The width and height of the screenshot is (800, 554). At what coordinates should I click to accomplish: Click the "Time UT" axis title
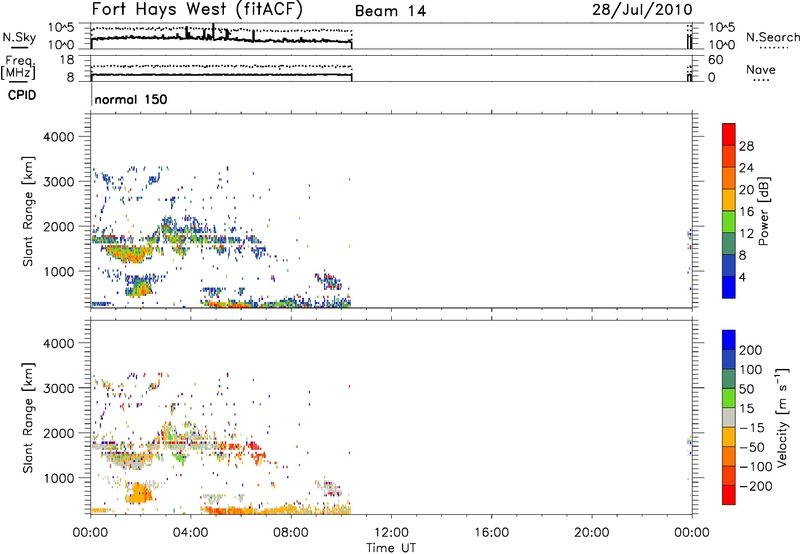(x=391, y=548)
